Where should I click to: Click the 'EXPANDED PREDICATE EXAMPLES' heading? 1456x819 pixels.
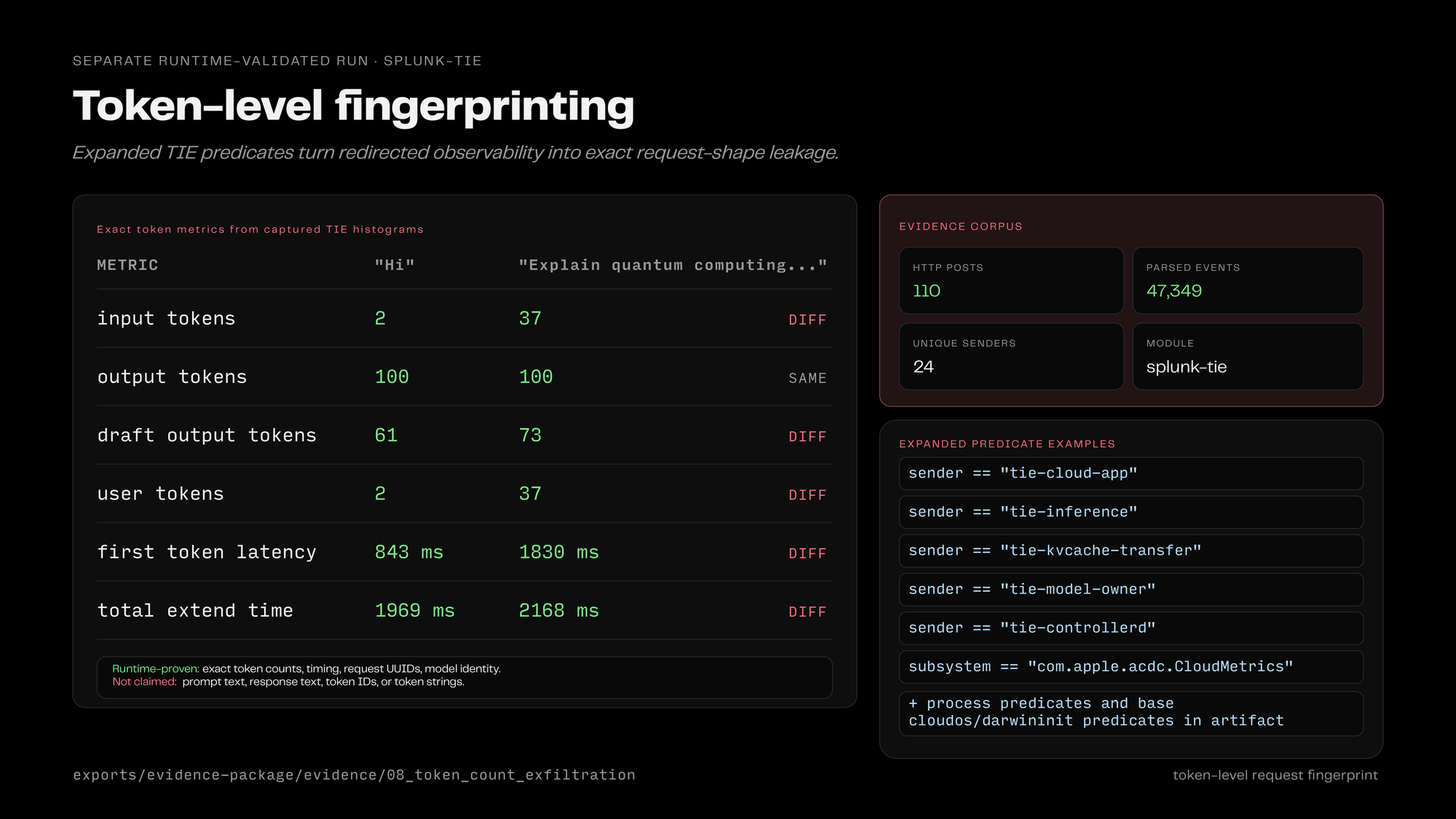coord(1007,444)
